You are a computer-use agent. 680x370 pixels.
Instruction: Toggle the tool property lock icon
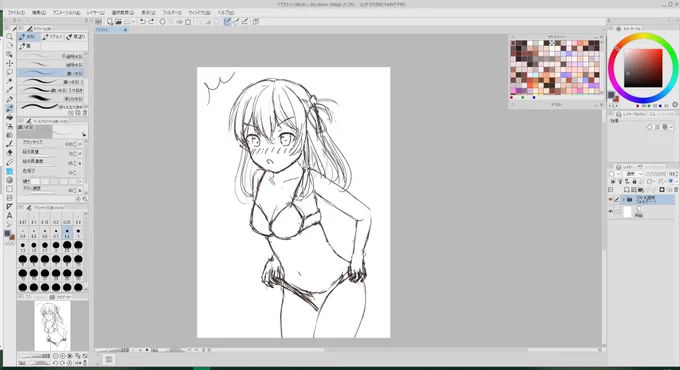(84, 134)
